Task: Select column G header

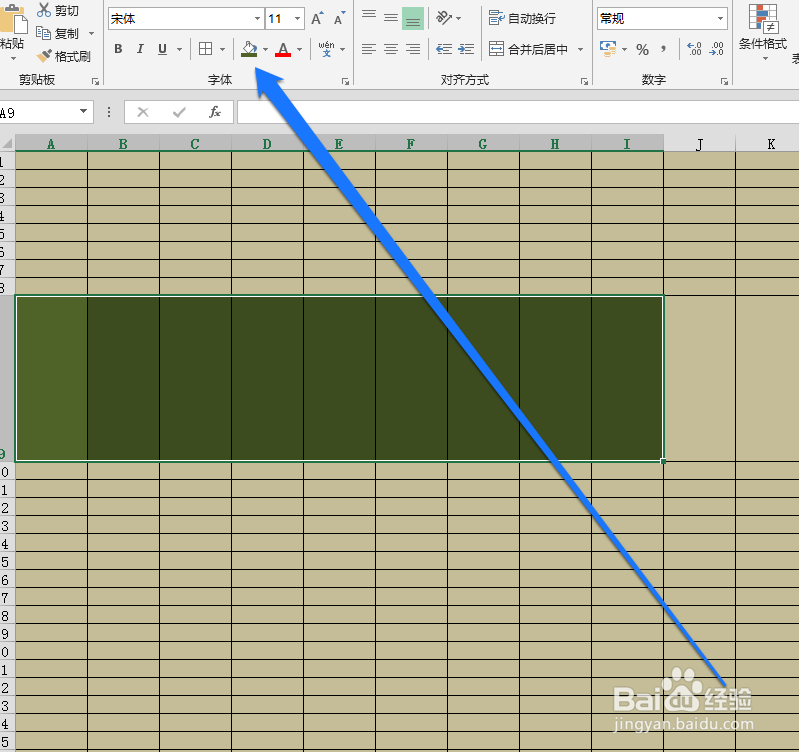Action: pyautogui.click(x=483, y=144)
